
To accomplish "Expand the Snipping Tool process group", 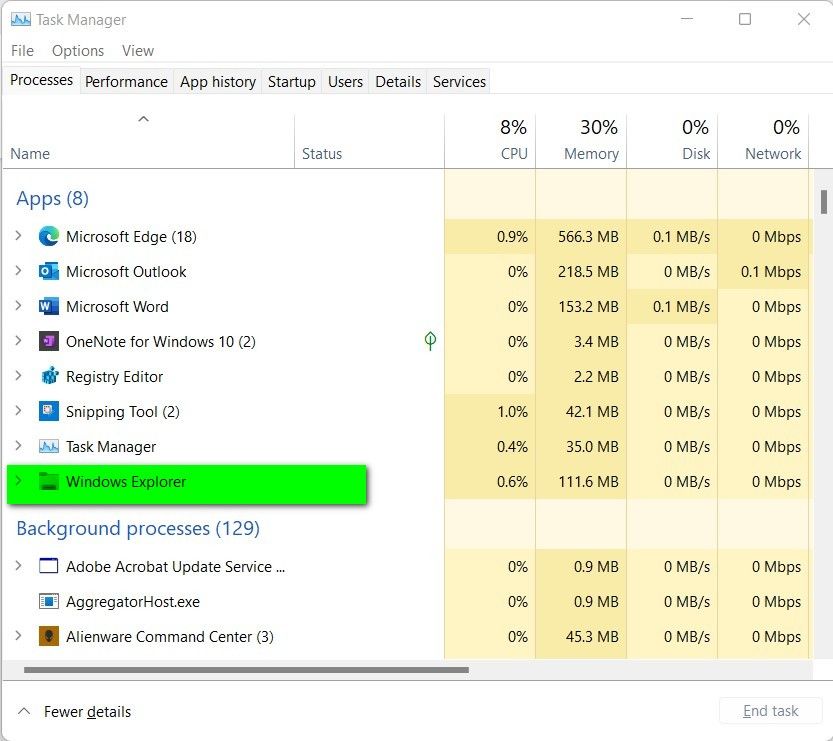I will tap(18, 412).
